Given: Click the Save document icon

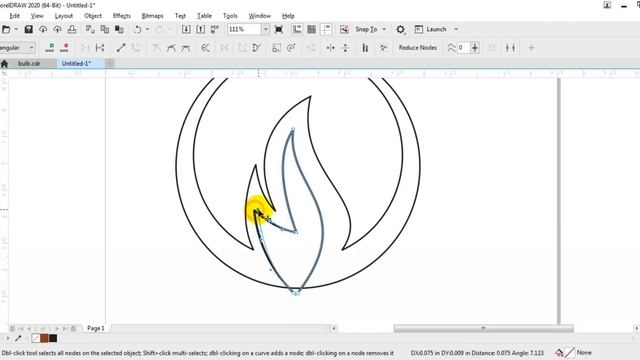Looking at the screenshot, I should tap(28, 29).
